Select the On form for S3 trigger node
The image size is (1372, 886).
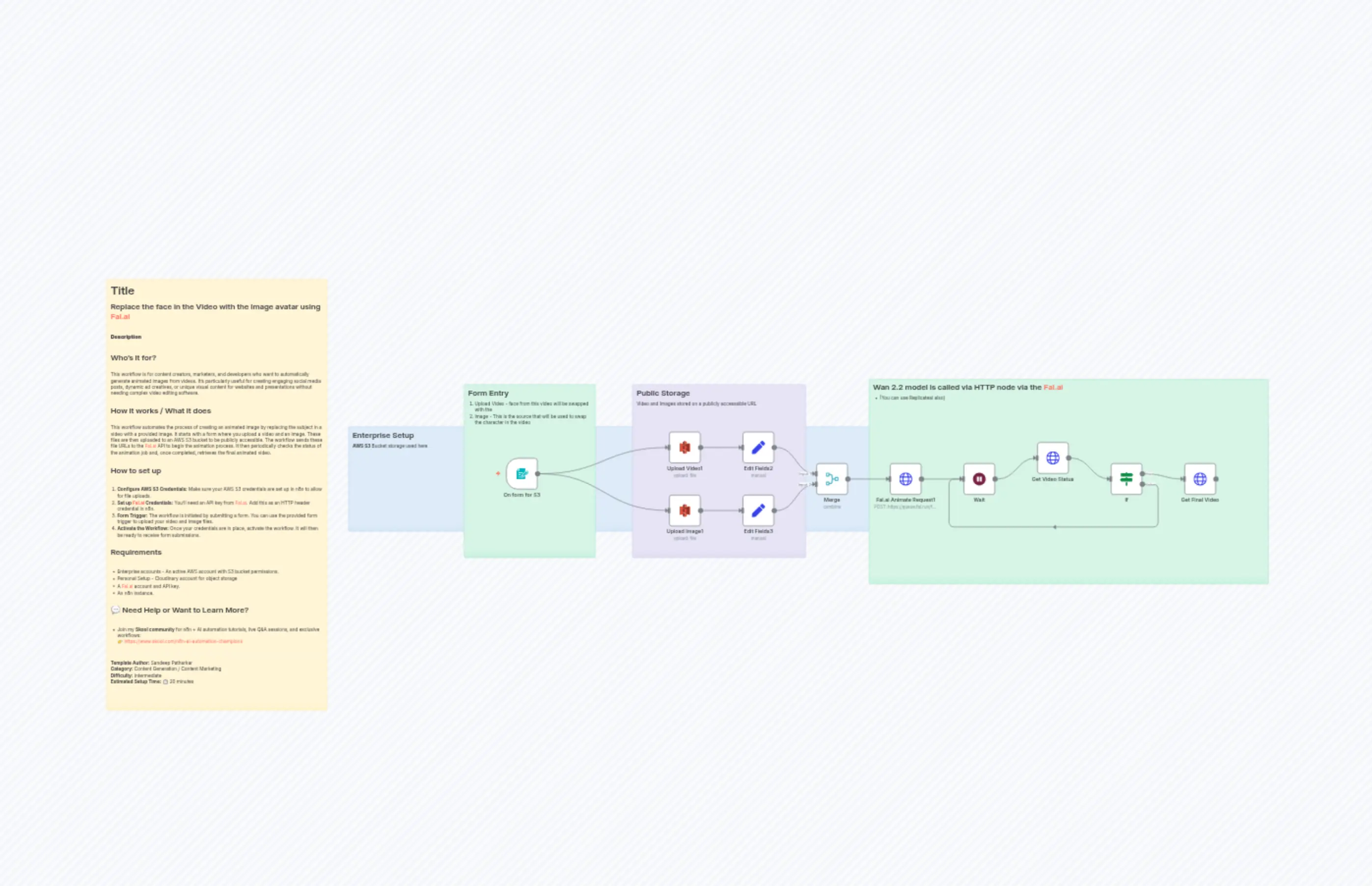pyautogui.click(x=521, y=474)
